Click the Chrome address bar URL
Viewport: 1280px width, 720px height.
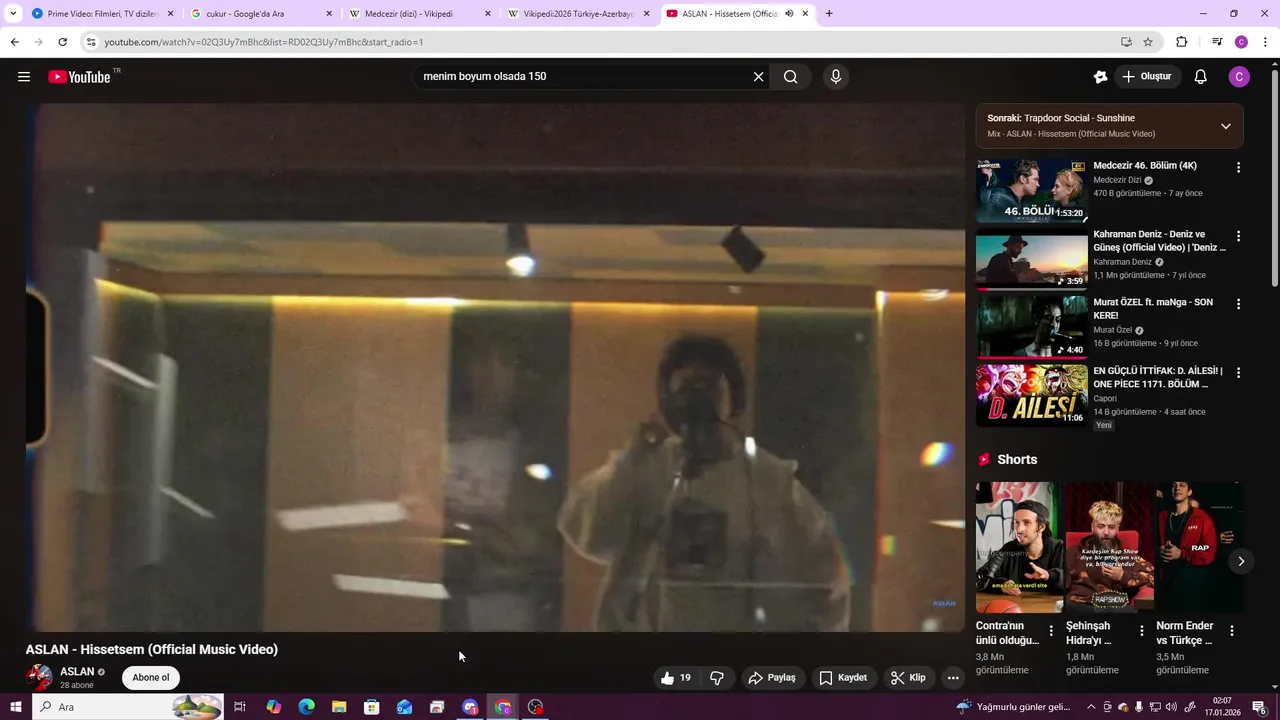[264, 42]
